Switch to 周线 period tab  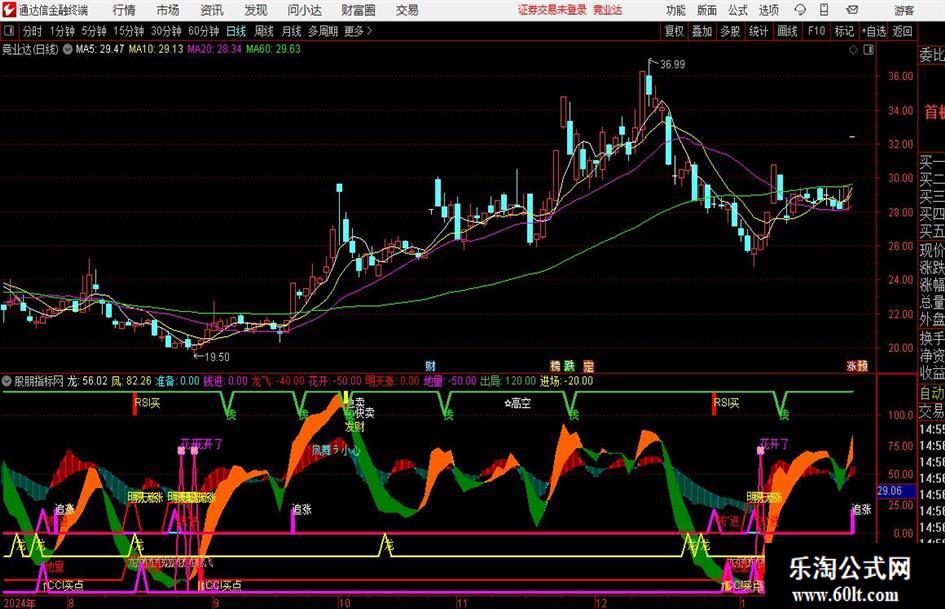(263, 31)
